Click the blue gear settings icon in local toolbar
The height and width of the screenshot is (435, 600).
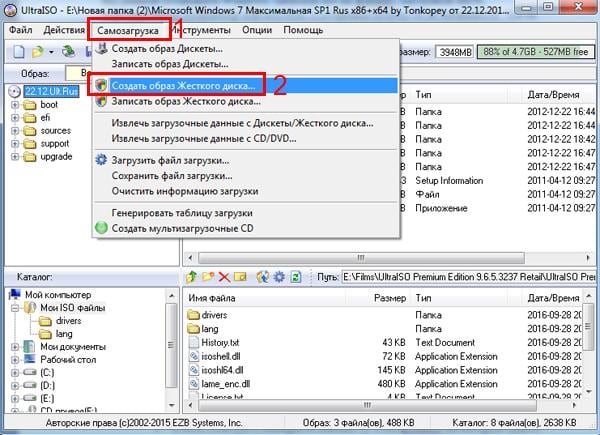(x=279, y=276)
